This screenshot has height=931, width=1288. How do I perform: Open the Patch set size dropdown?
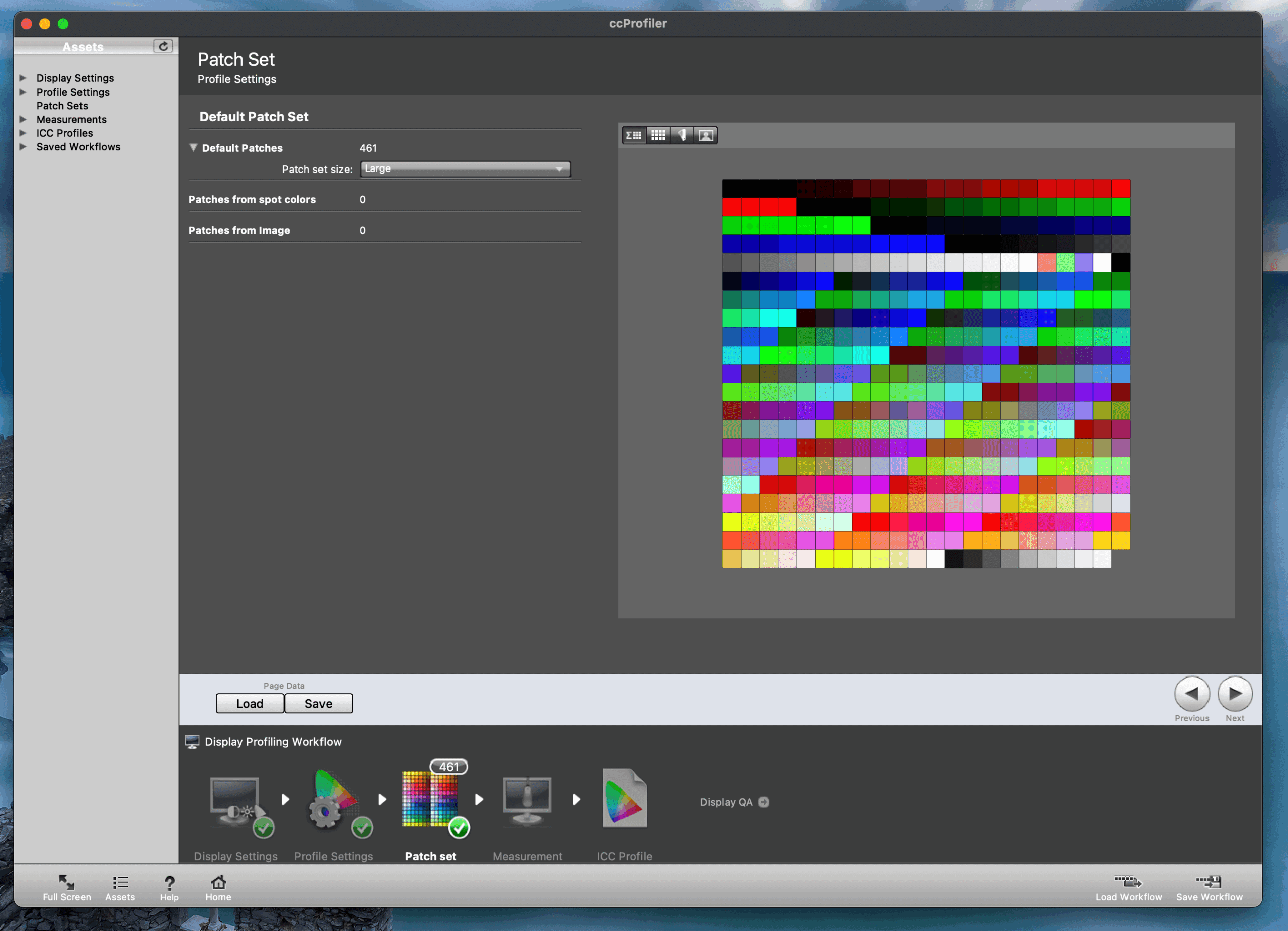(464, 168)
